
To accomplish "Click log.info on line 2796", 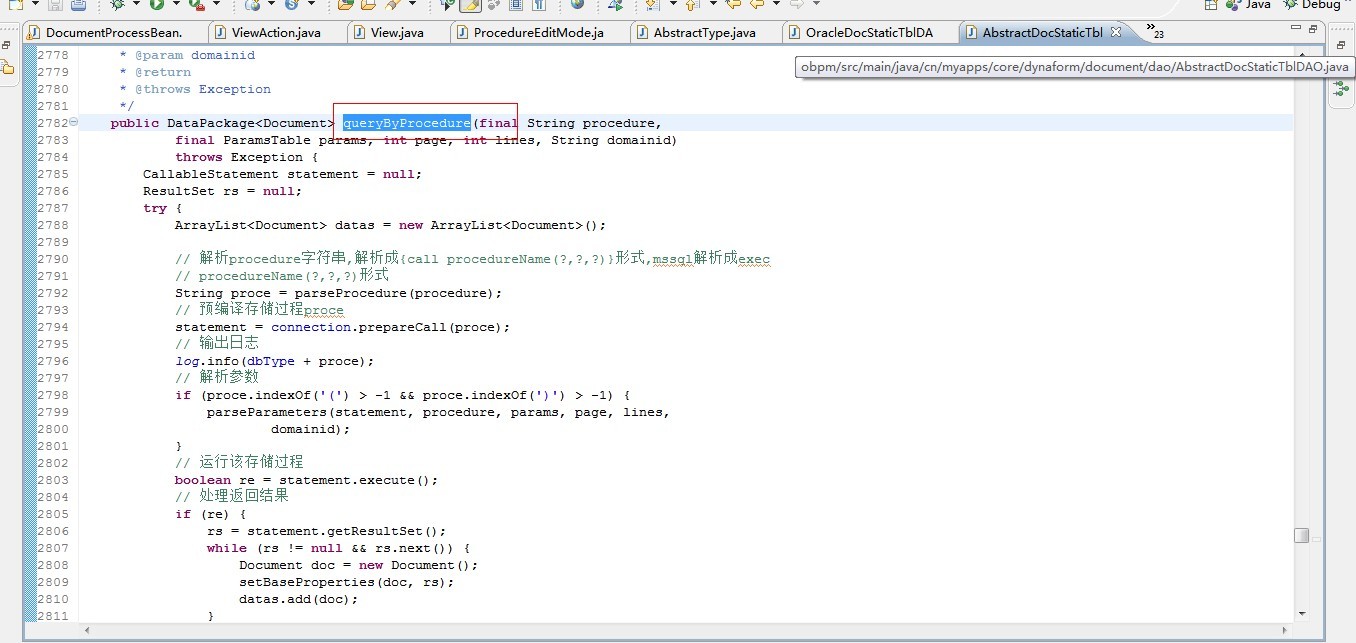I will (211, 361).
